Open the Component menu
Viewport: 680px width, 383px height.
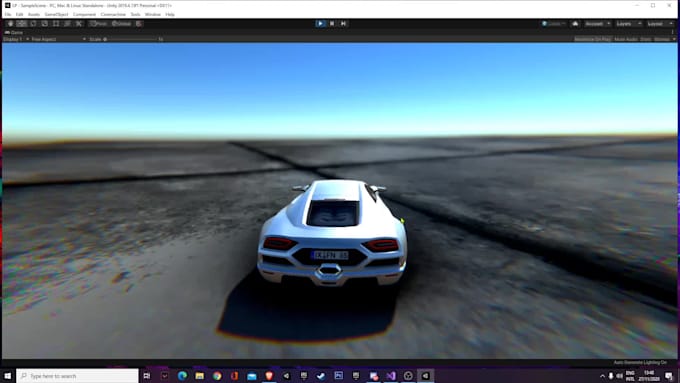coord(84,14)
